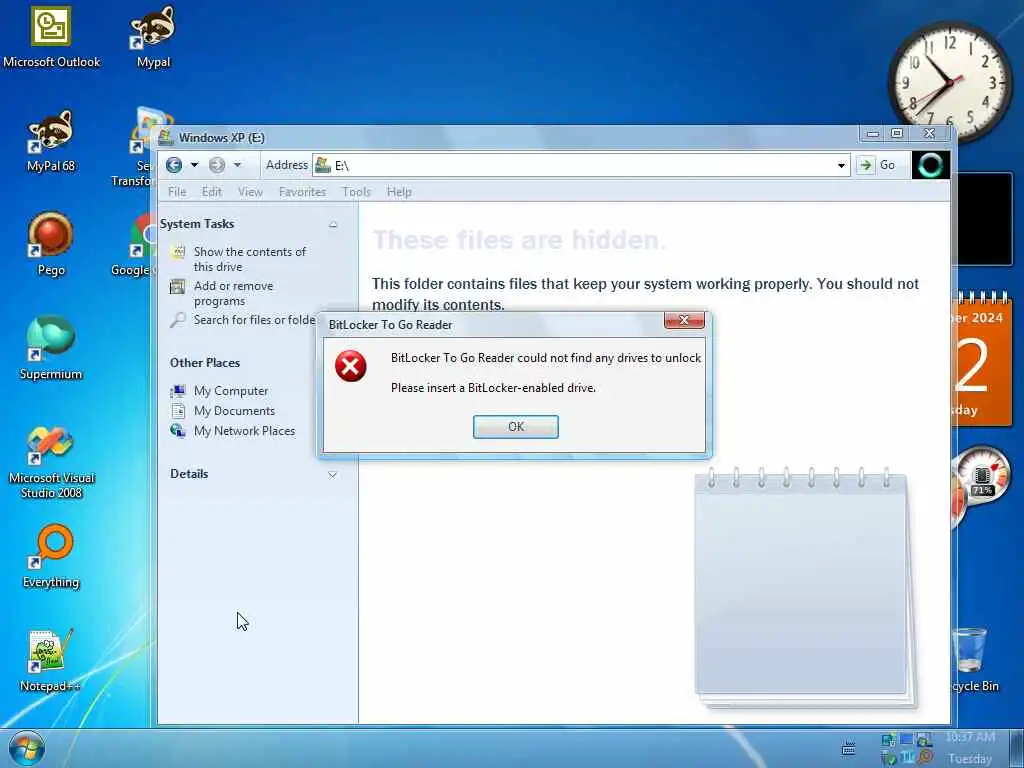Click the on-screen keyboard tray icon
Image resolution: width=1024 pixels, height=768 pixels.
tap(848, 748)
